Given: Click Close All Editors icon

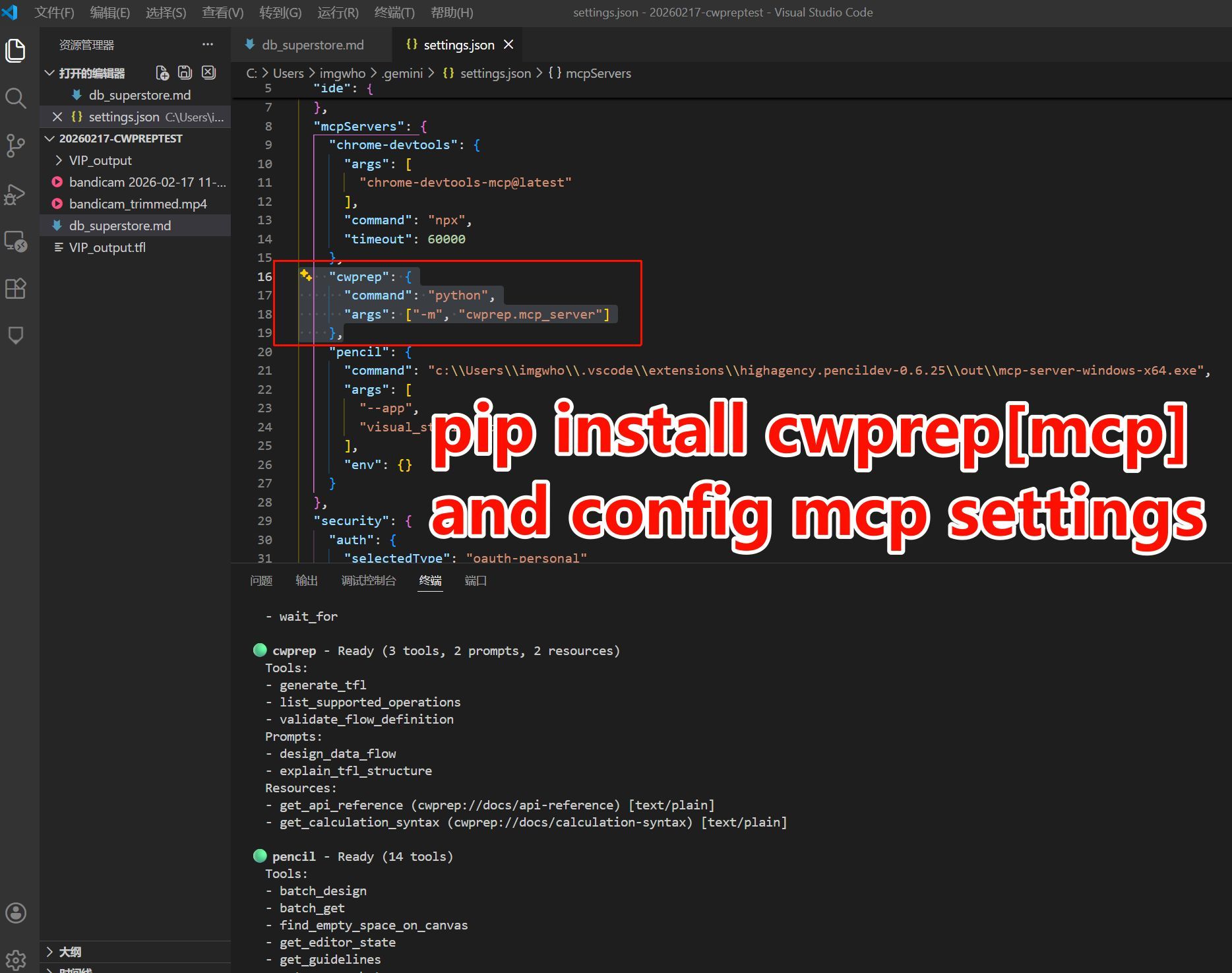Looking at the screenshot, I should click(209, 73).
